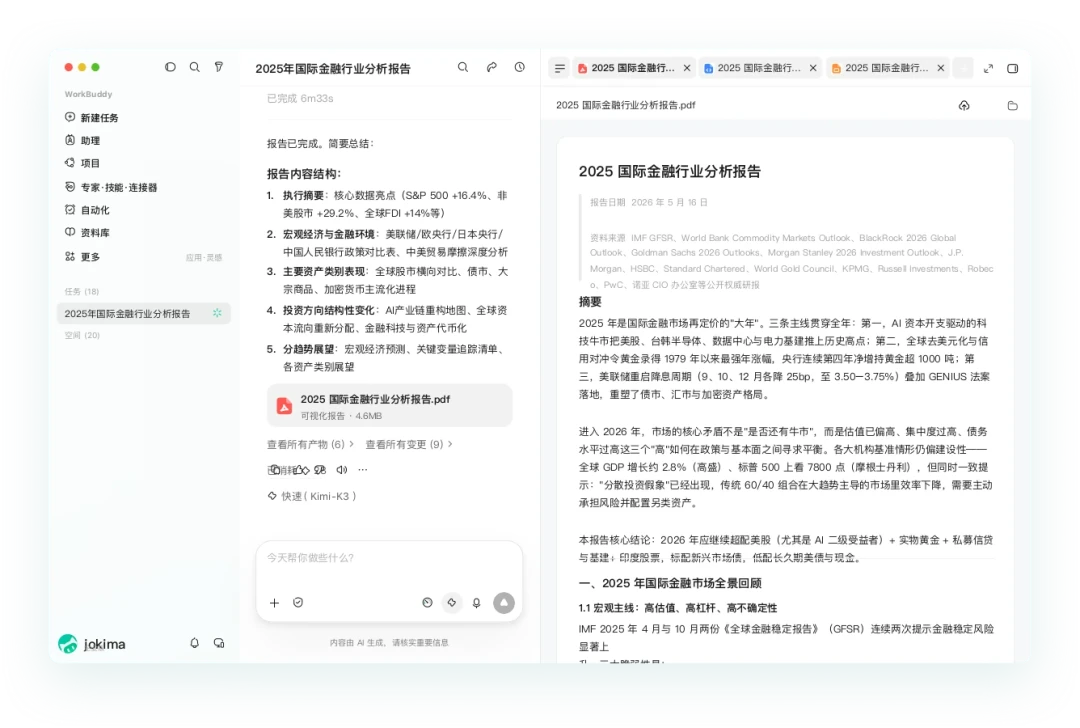Viewport: 1080px width, 728px height.
Task: Click summary item 执行摘要 in response
Action: click(304, 196)
